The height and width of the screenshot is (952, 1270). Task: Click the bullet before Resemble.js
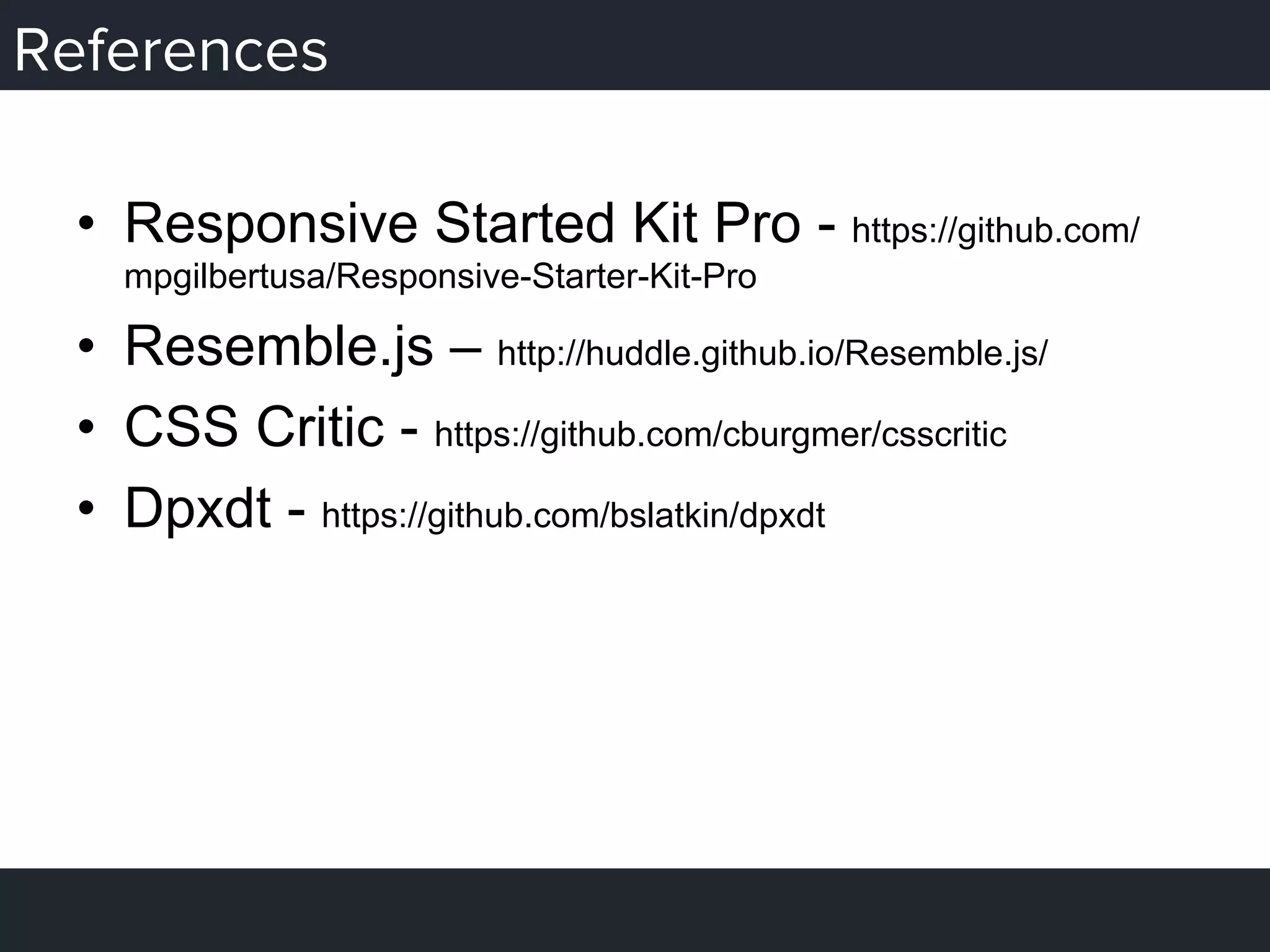pos(86,347)
